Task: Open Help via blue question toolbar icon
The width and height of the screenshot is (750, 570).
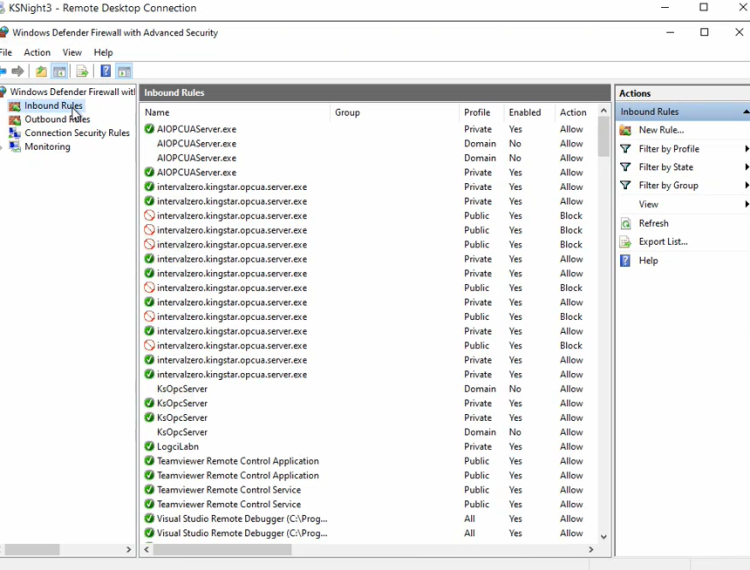Action: [105, 72]
